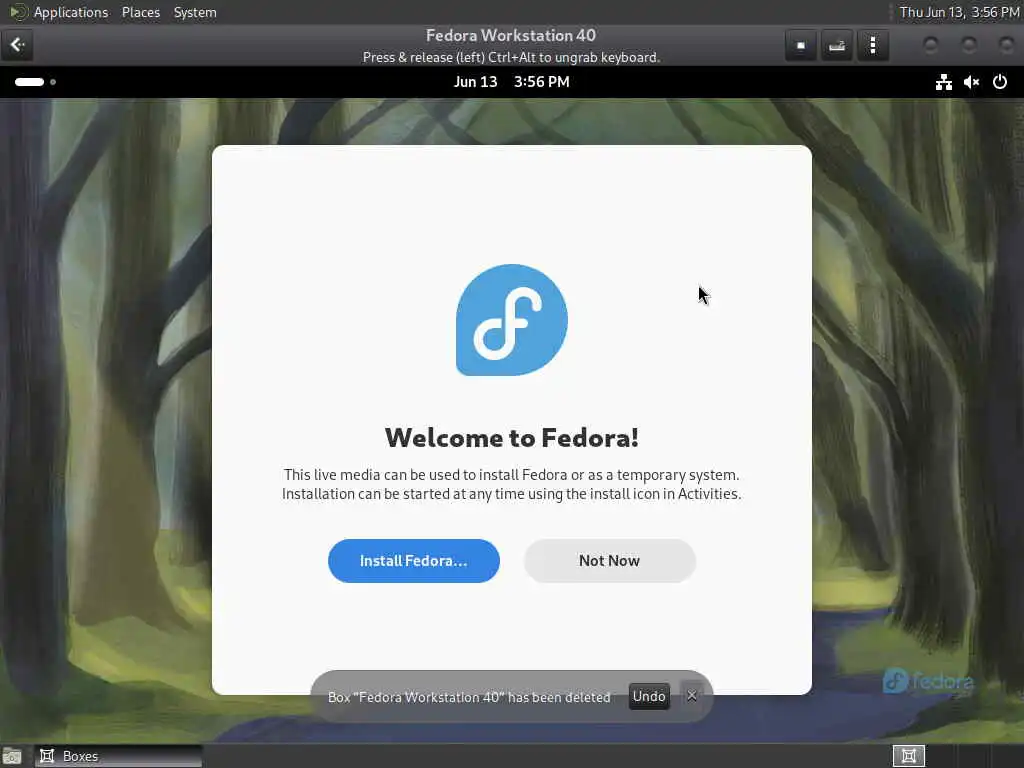Undo deletion of Fedora Workstation 40 box
Viewport: 1024px width, 768px height.
648,696
